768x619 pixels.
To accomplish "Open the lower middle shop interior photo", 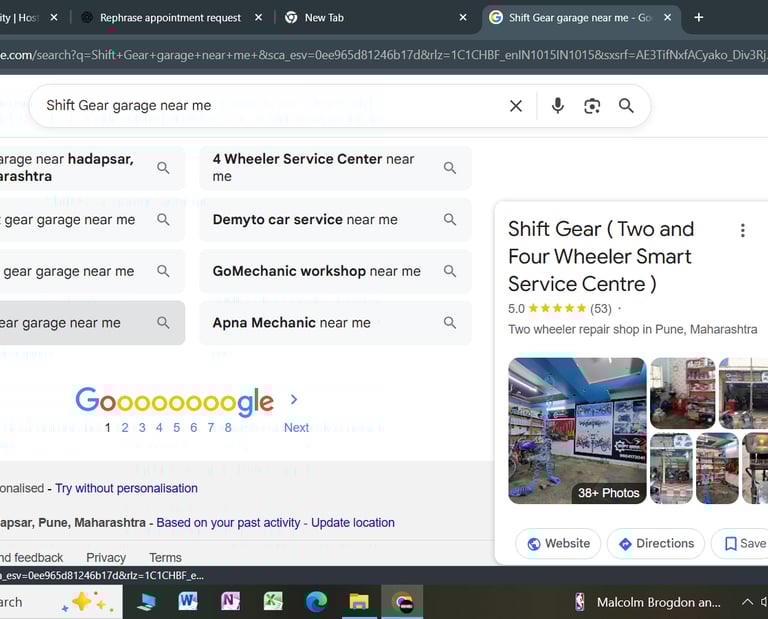I will [x=717, y=468].
